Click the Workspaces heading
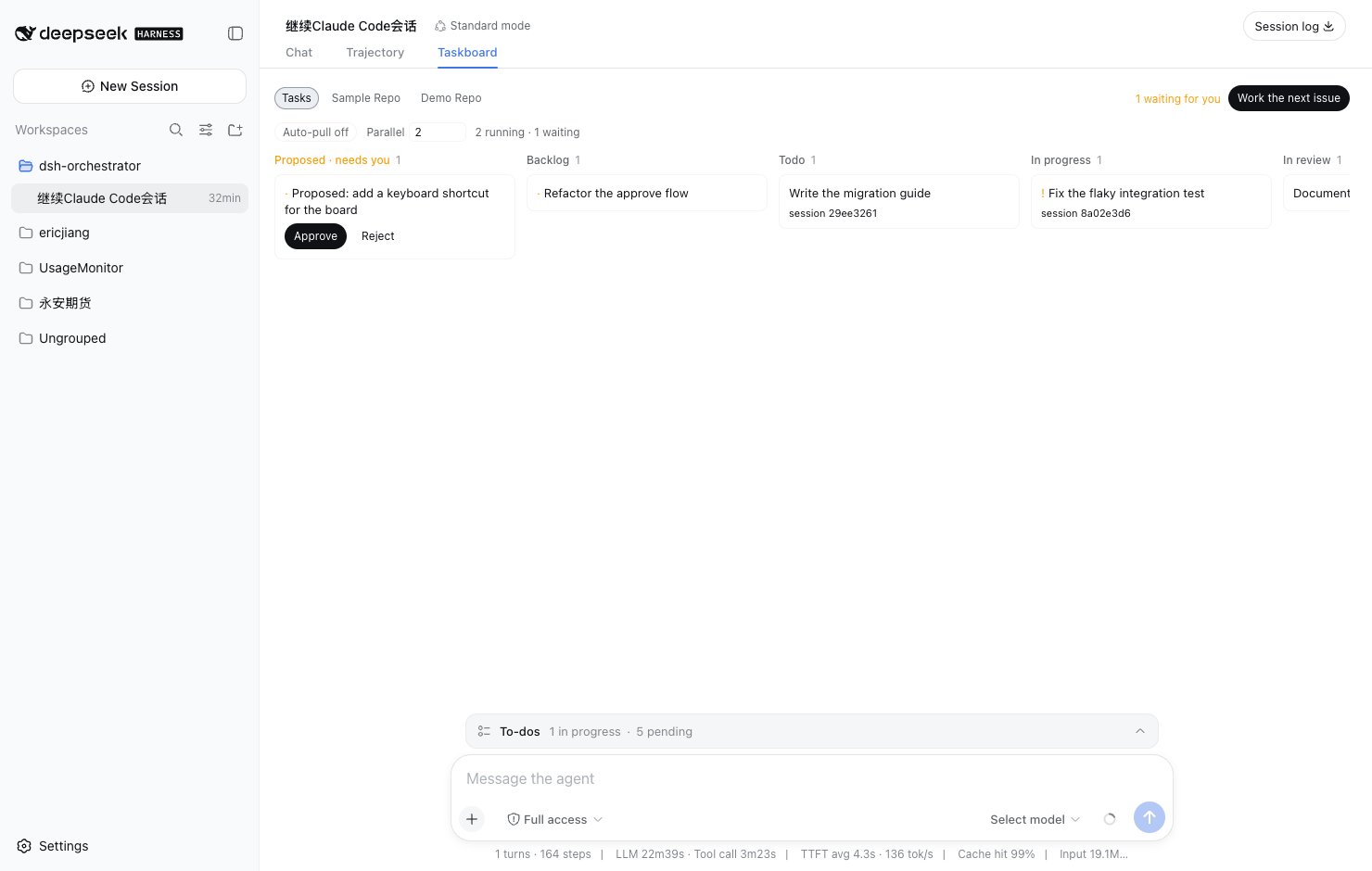Screen dimensions: 1372x871 click(x=51, y=130)
